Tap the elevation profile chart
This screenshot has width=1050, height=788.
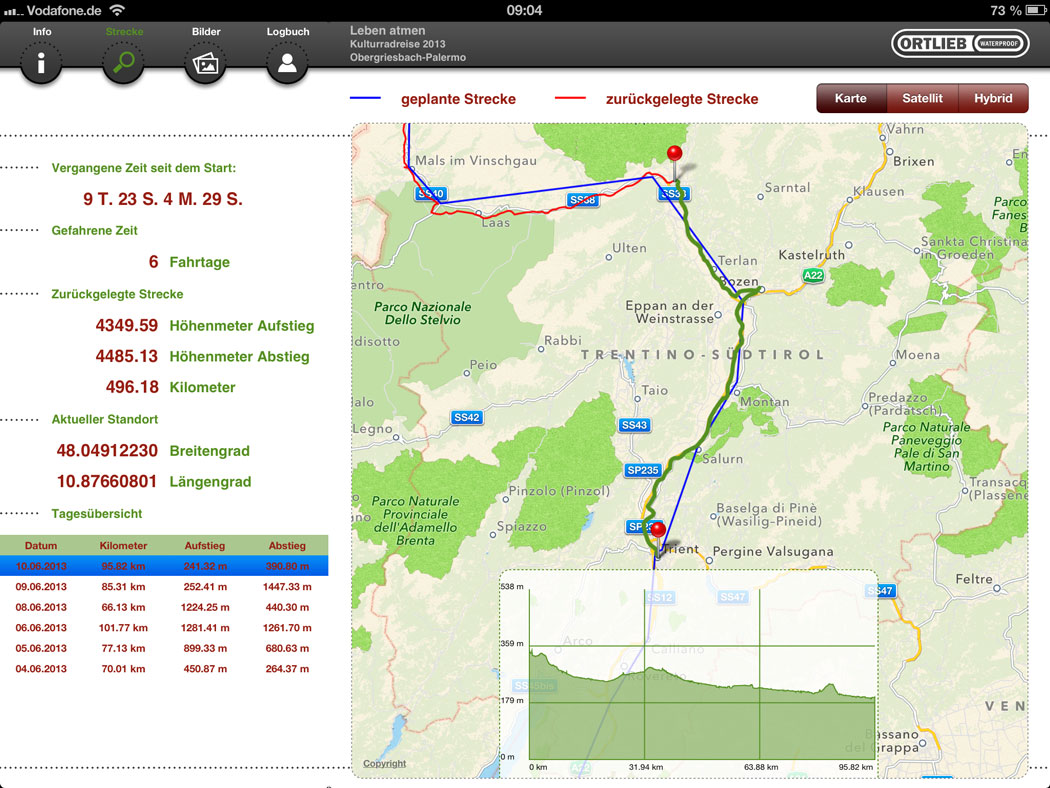tap(689, 674)
